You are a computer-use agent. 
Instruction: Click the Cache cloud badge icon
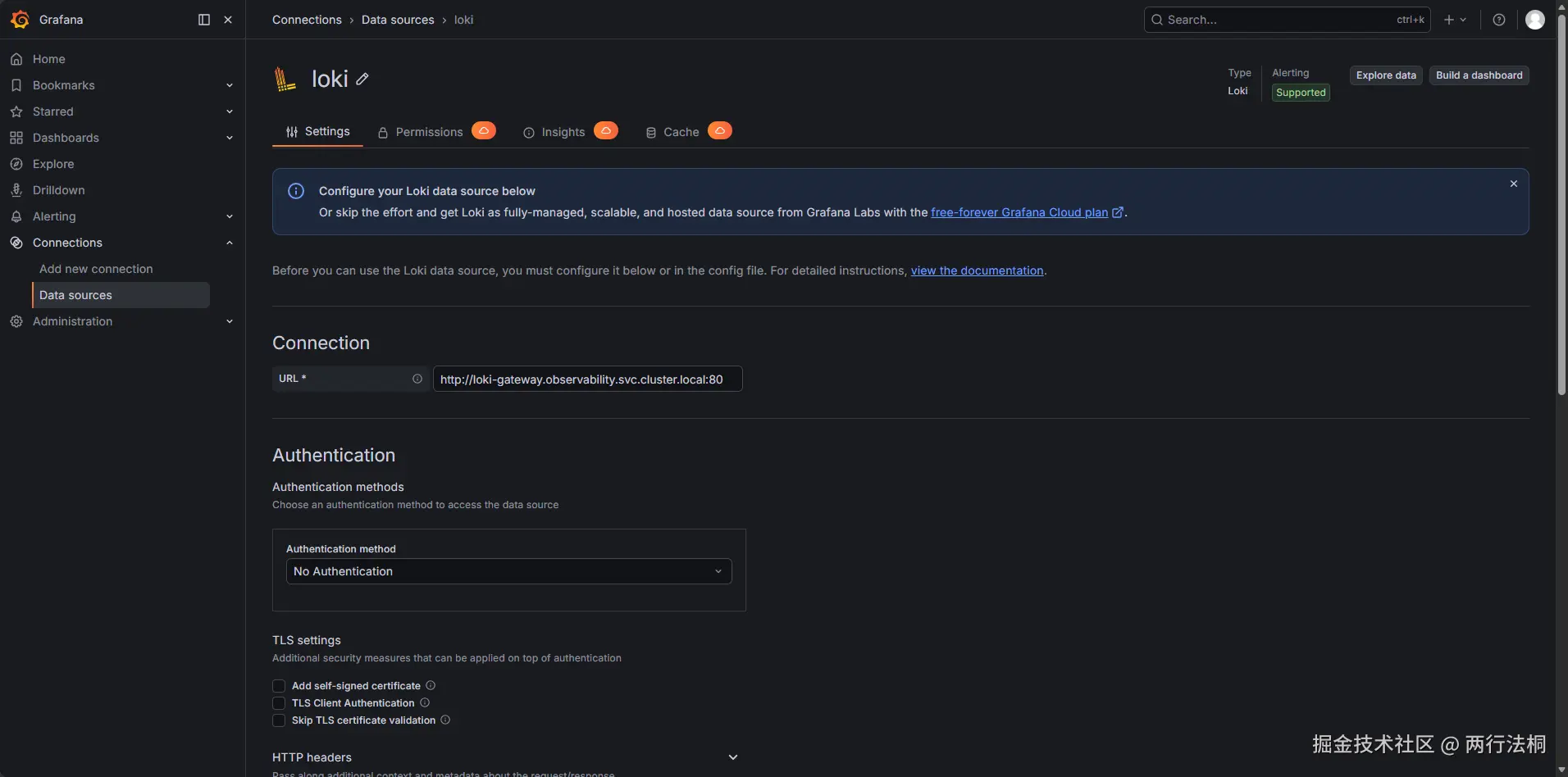tap(720, 130)
